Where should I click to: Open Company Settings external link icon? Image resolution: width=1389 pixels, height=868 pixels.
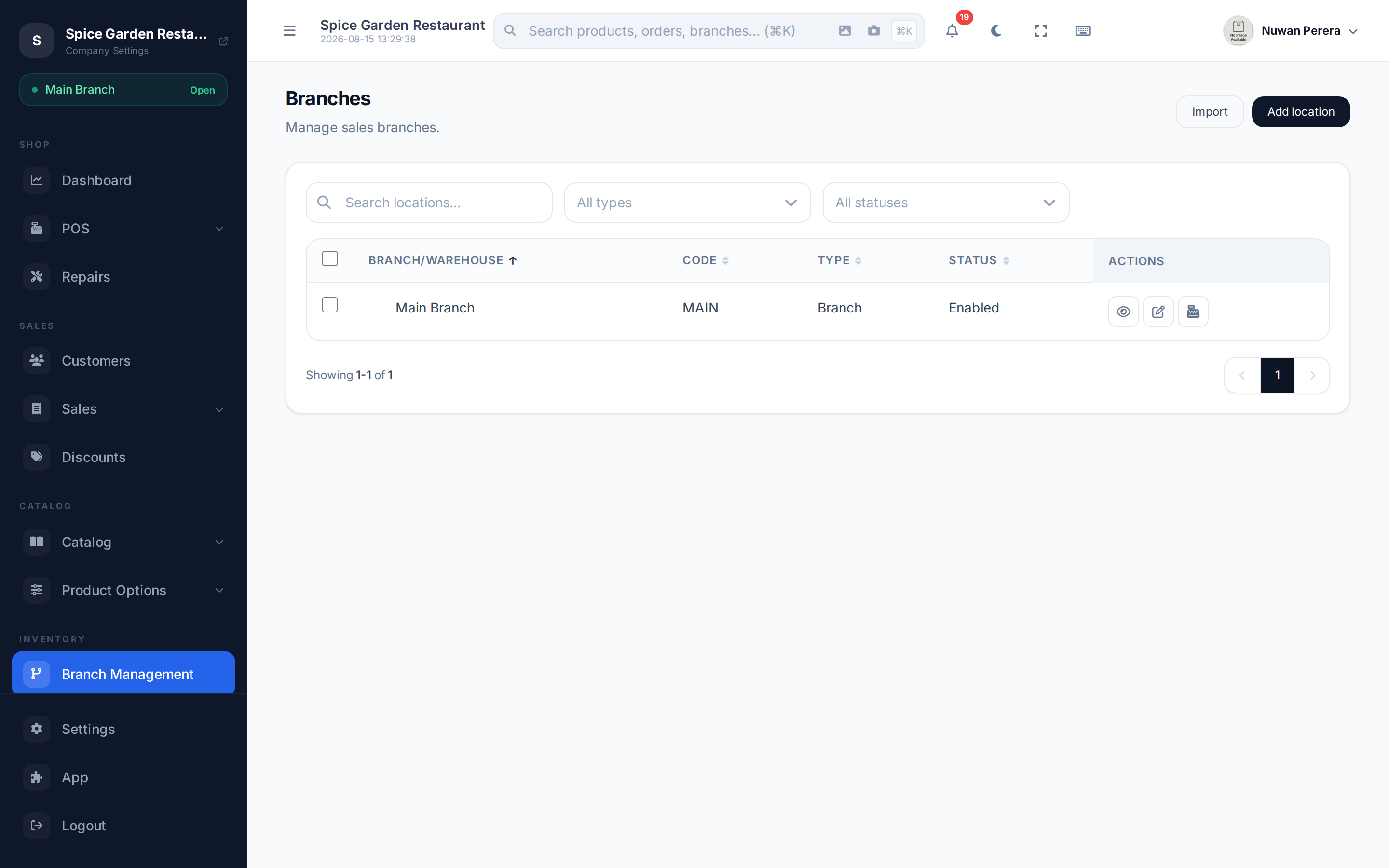tap(223, 41)
